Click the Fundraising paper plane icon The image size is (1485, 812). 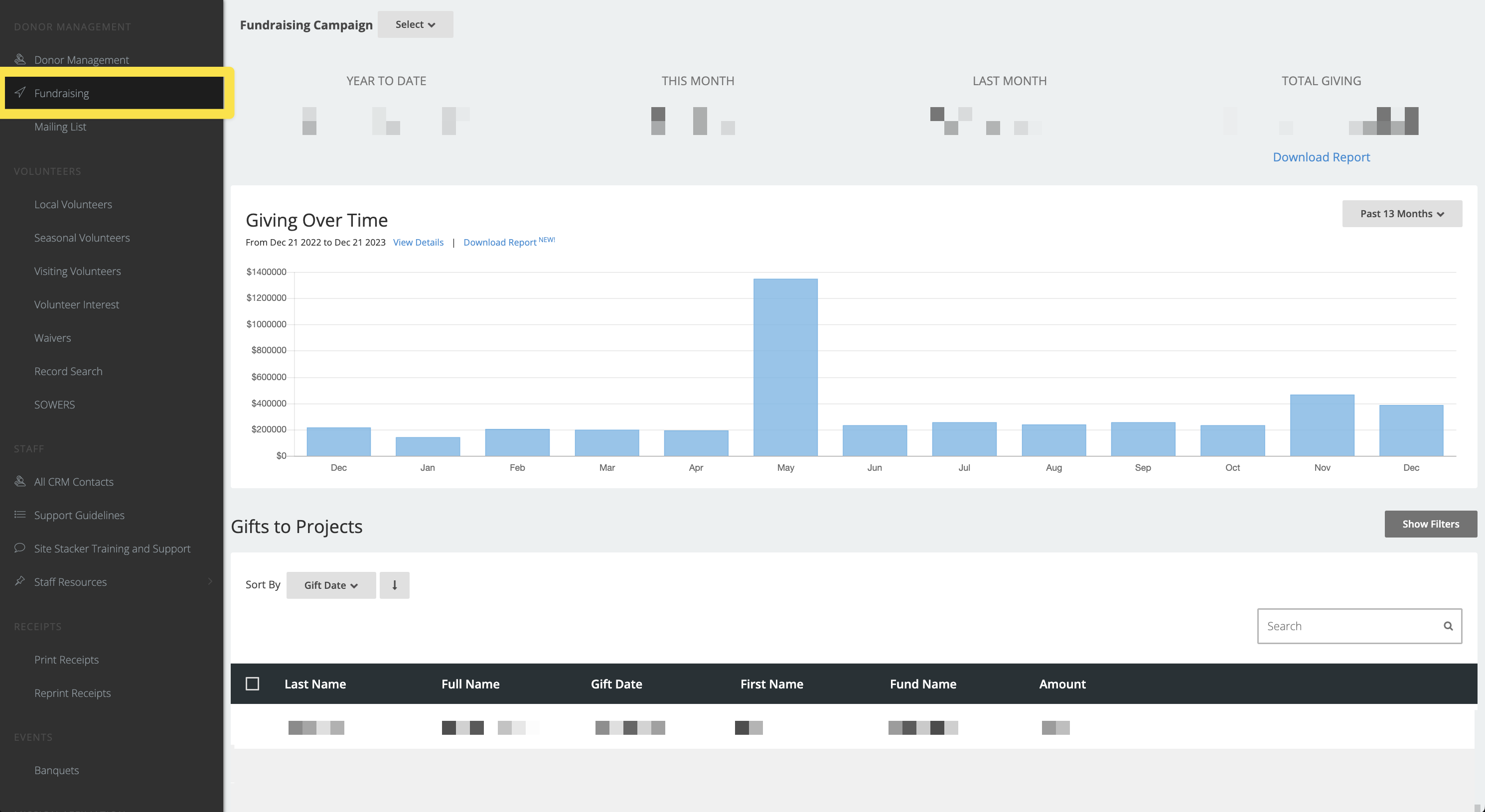tap(20, 93)
